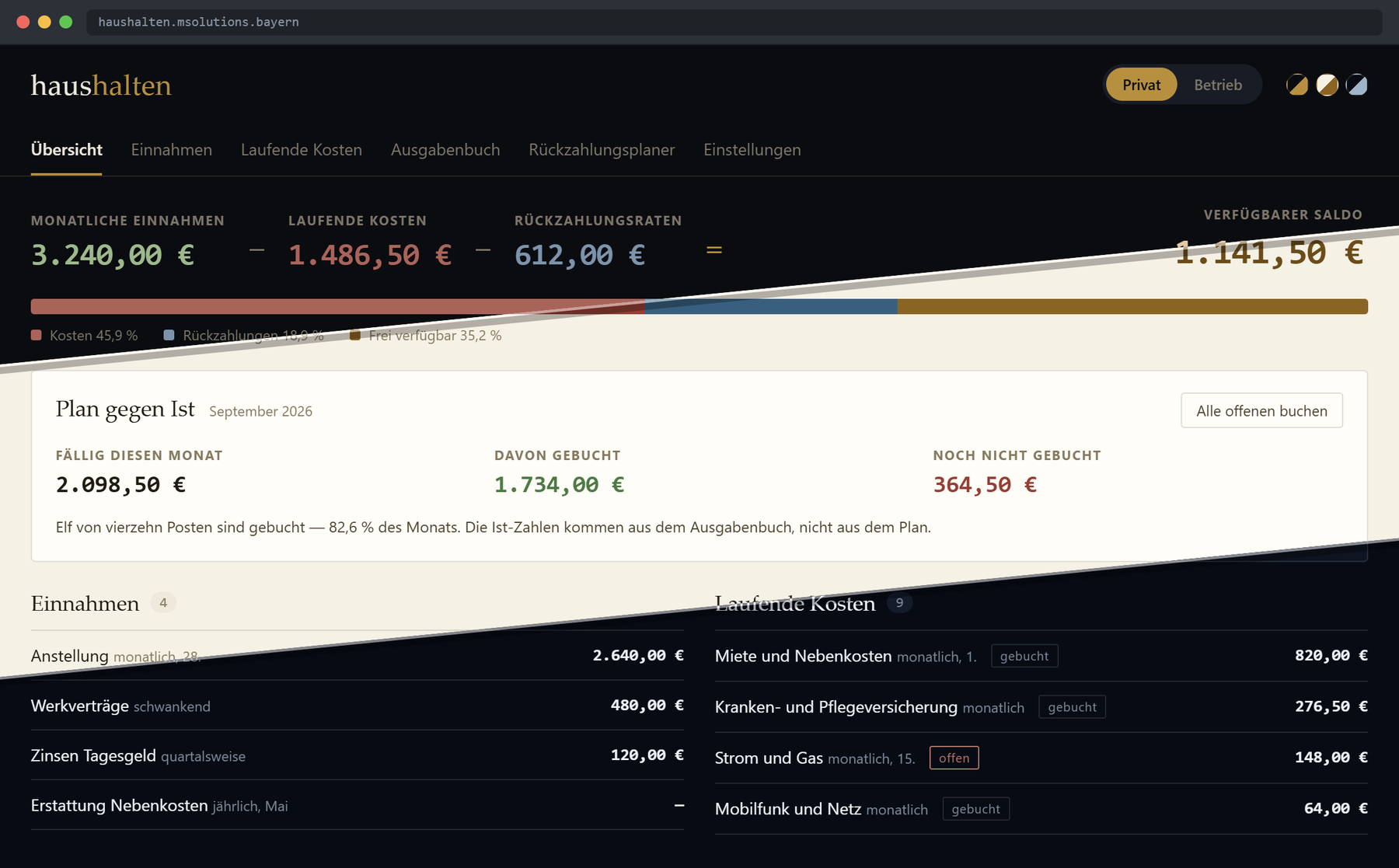Click the 364,50 € Noch nicht gebucht amount
The height and width of the screenshot is (868, 1399).
(985, 485)
